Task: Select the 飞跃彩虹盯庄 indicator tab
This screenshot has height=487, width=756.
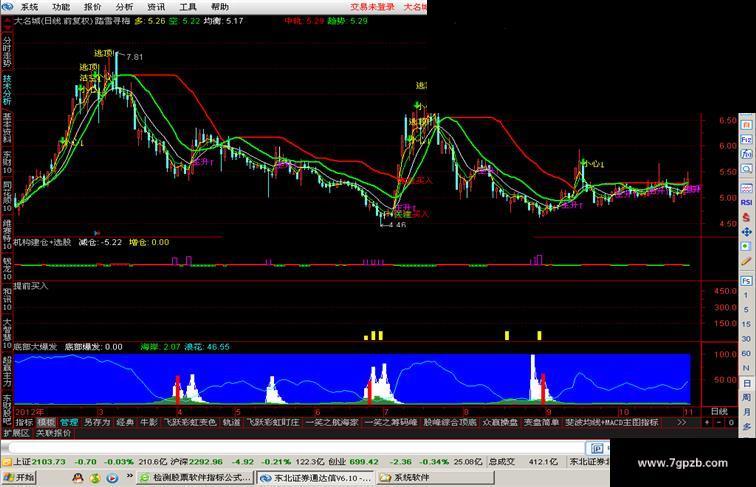Action: pos(273,422)
